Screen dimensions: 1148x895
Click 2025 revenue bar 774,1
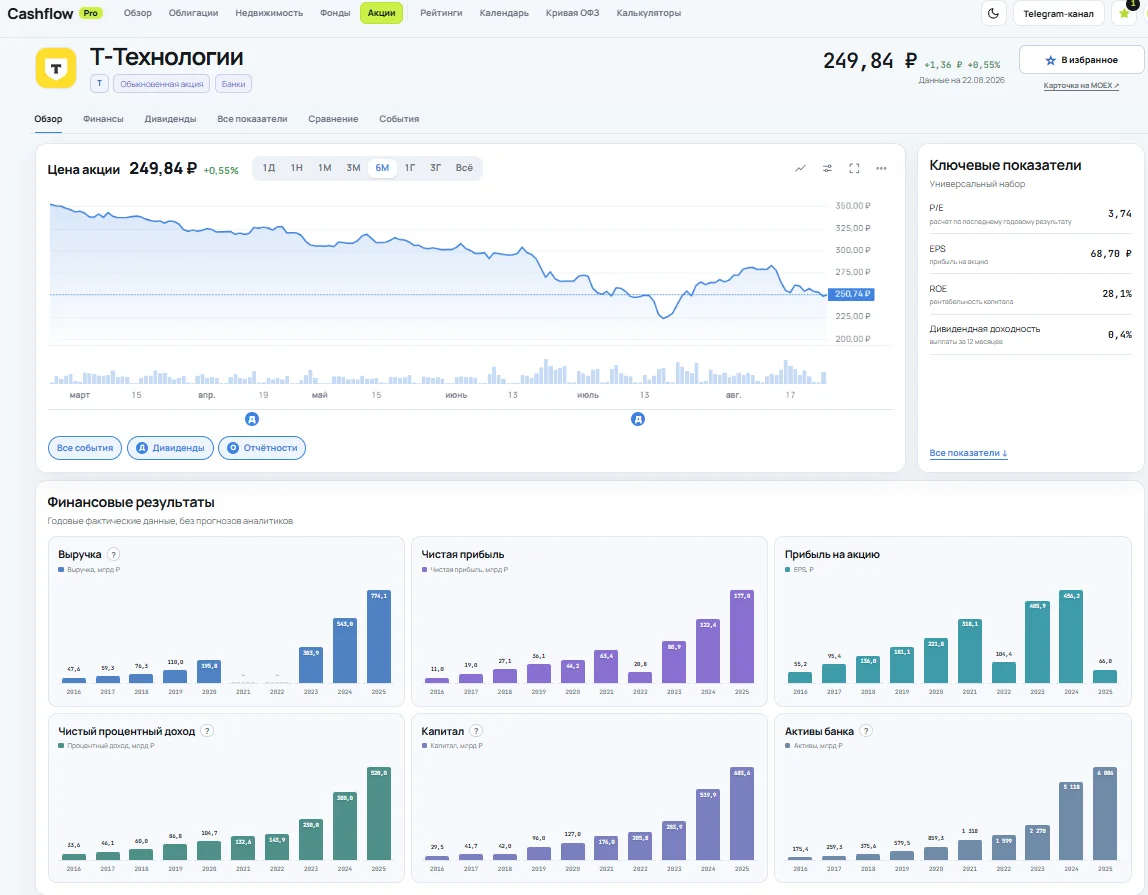coord(379,636)
